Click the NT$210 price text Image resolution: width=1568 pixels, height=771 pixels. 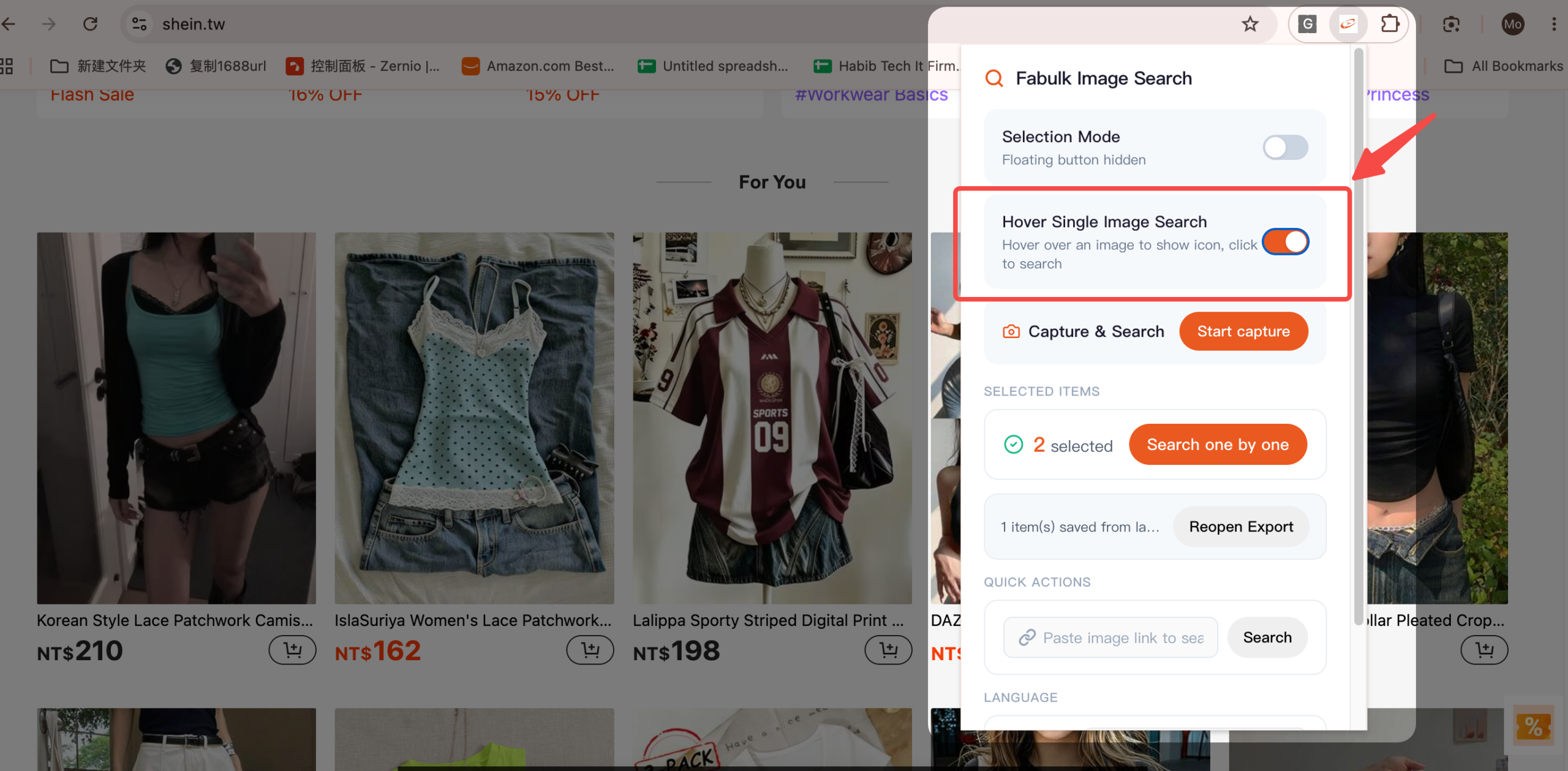tap(80, 651)
